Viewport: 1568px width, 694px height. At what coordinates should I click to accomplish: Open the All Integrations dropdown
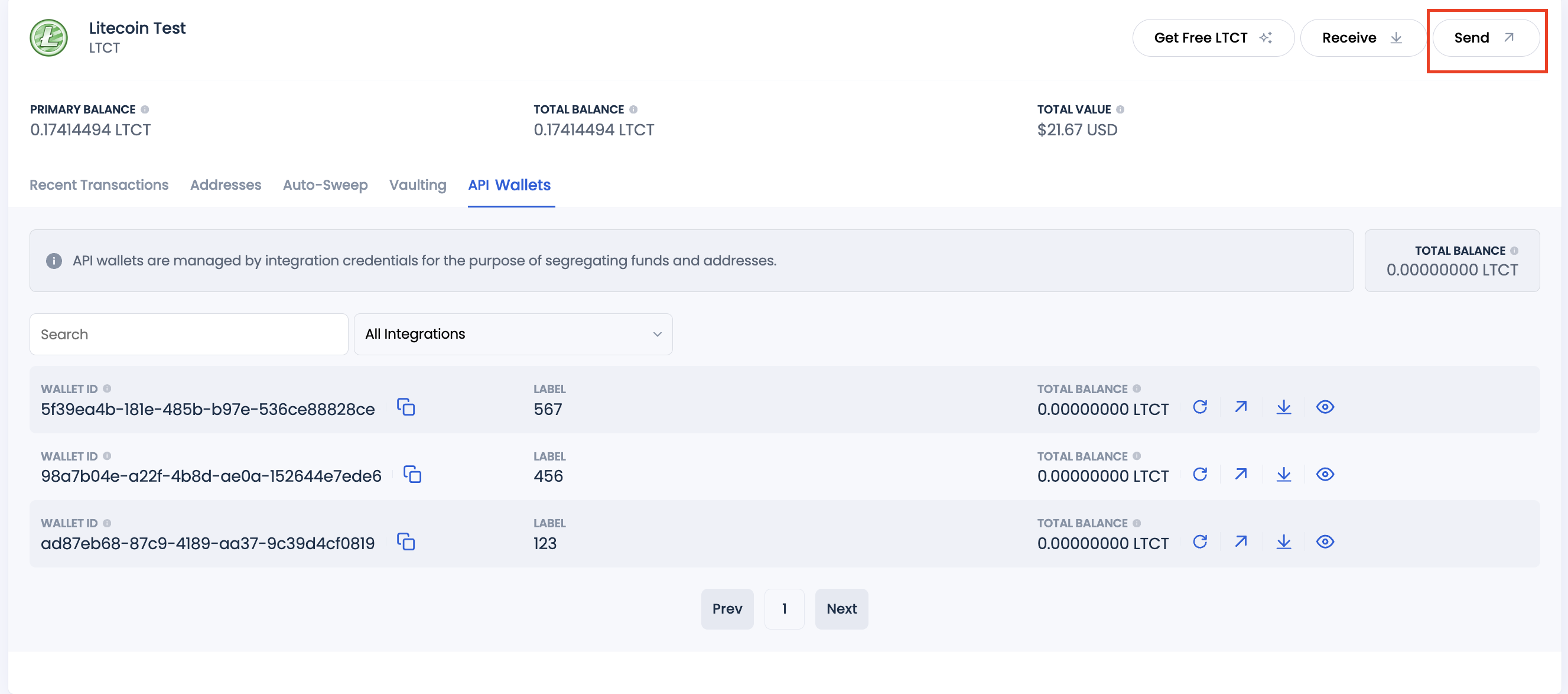coord(512,334)
